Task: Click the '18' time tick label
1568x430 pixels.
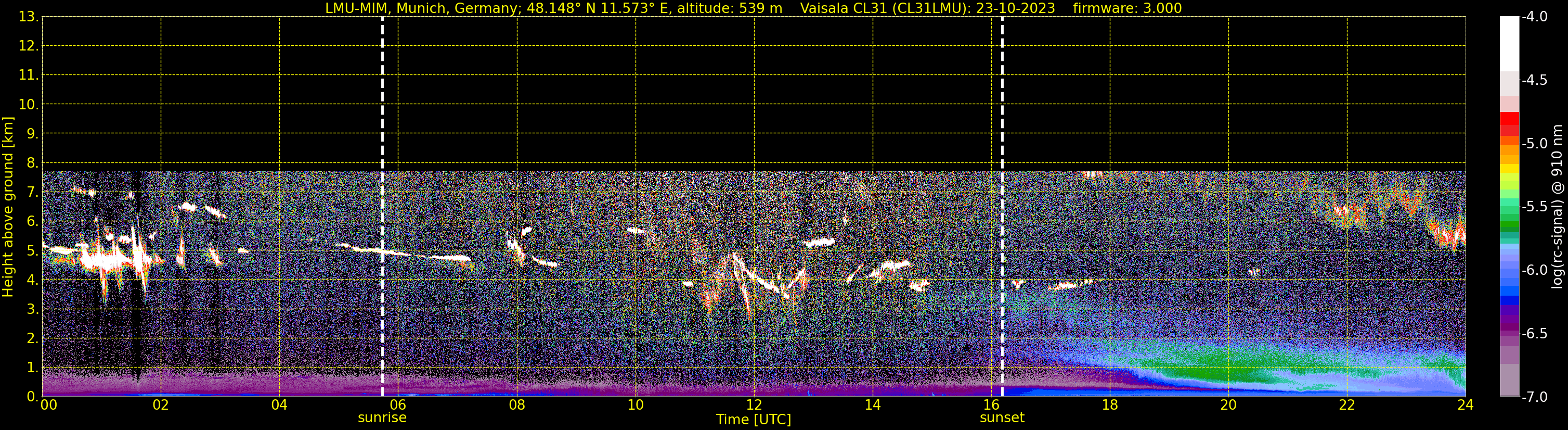Action: (1110, 405)
